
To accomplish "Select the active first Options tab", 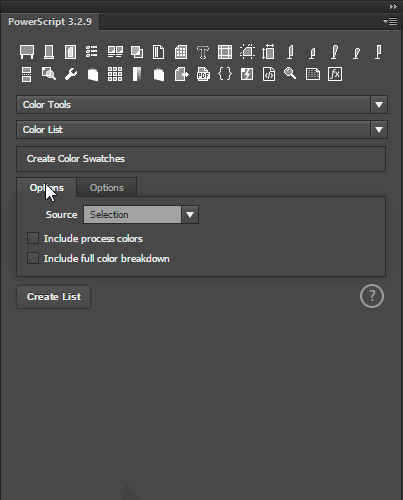I will (x=47, y=188).
